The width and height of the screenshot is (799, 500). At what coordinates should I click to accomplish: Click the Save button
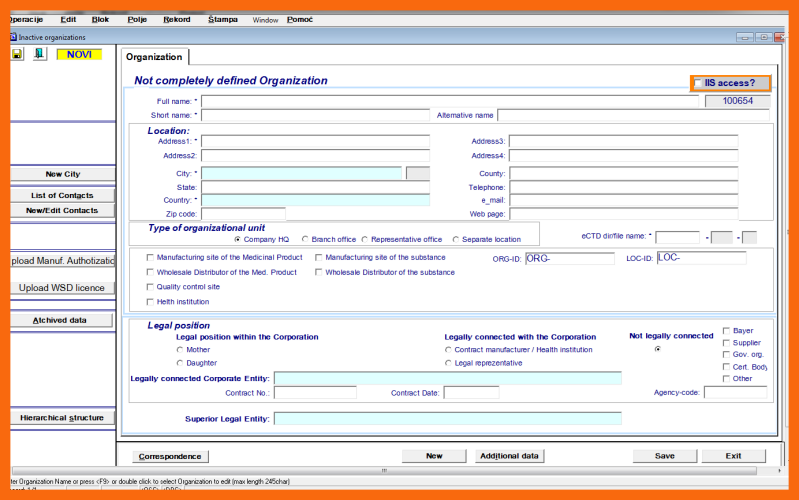[664, 456]
